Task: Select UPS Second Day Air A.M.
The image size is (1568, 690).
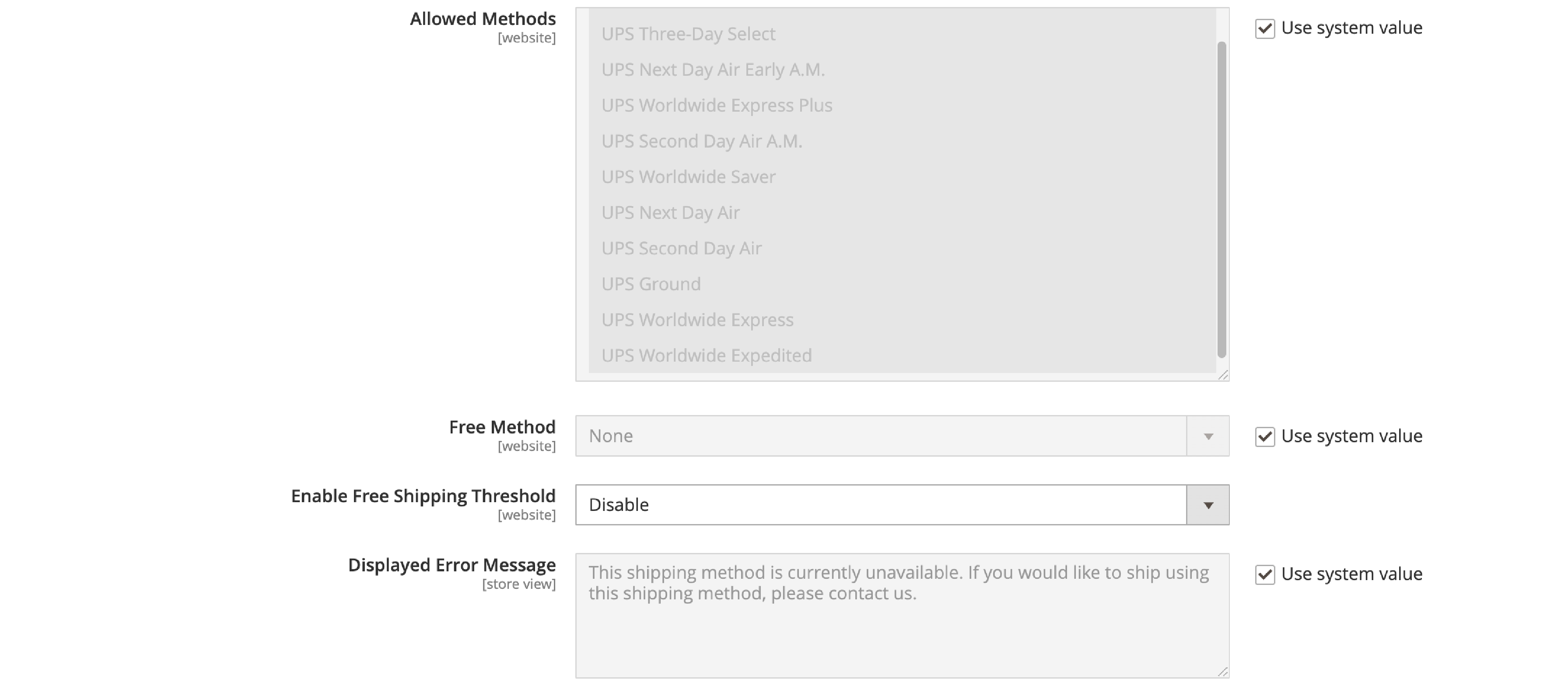Action: coord(902,141)
